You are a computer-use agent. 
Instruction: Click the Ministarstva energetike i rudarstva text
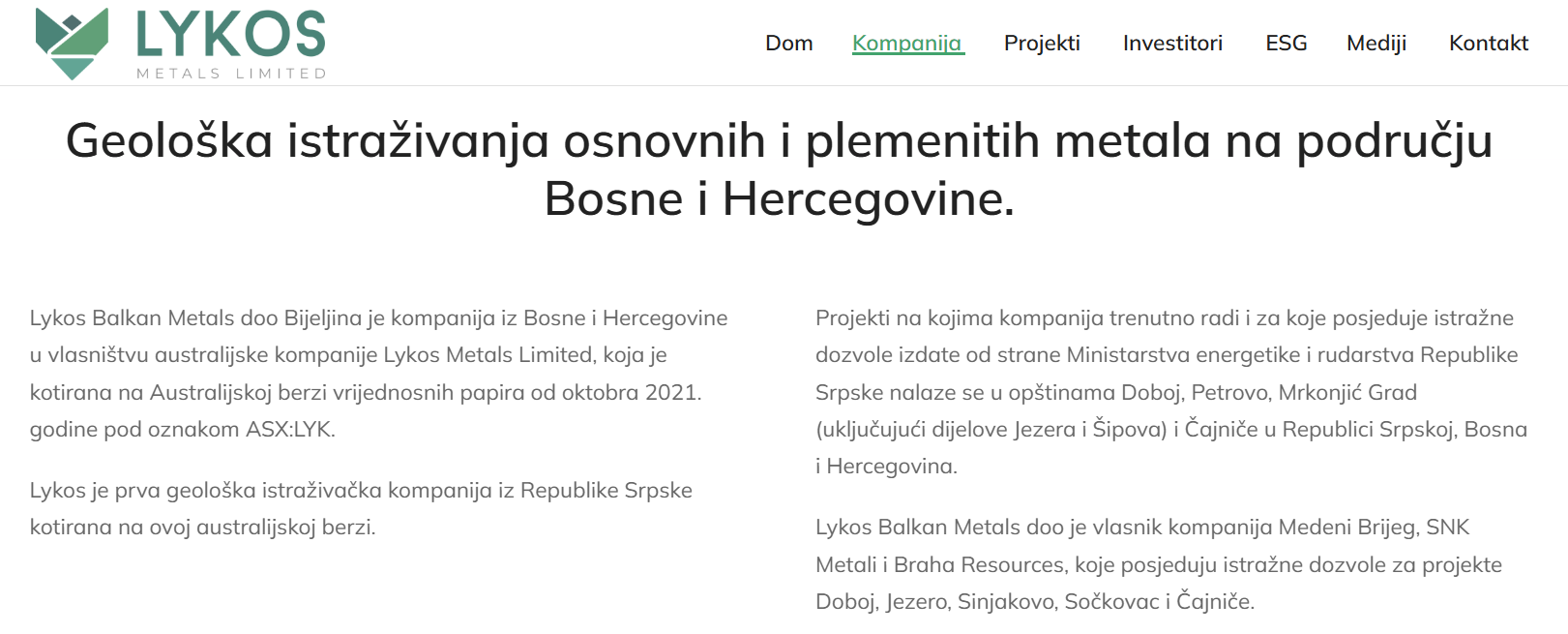[x=1239, y=355]
